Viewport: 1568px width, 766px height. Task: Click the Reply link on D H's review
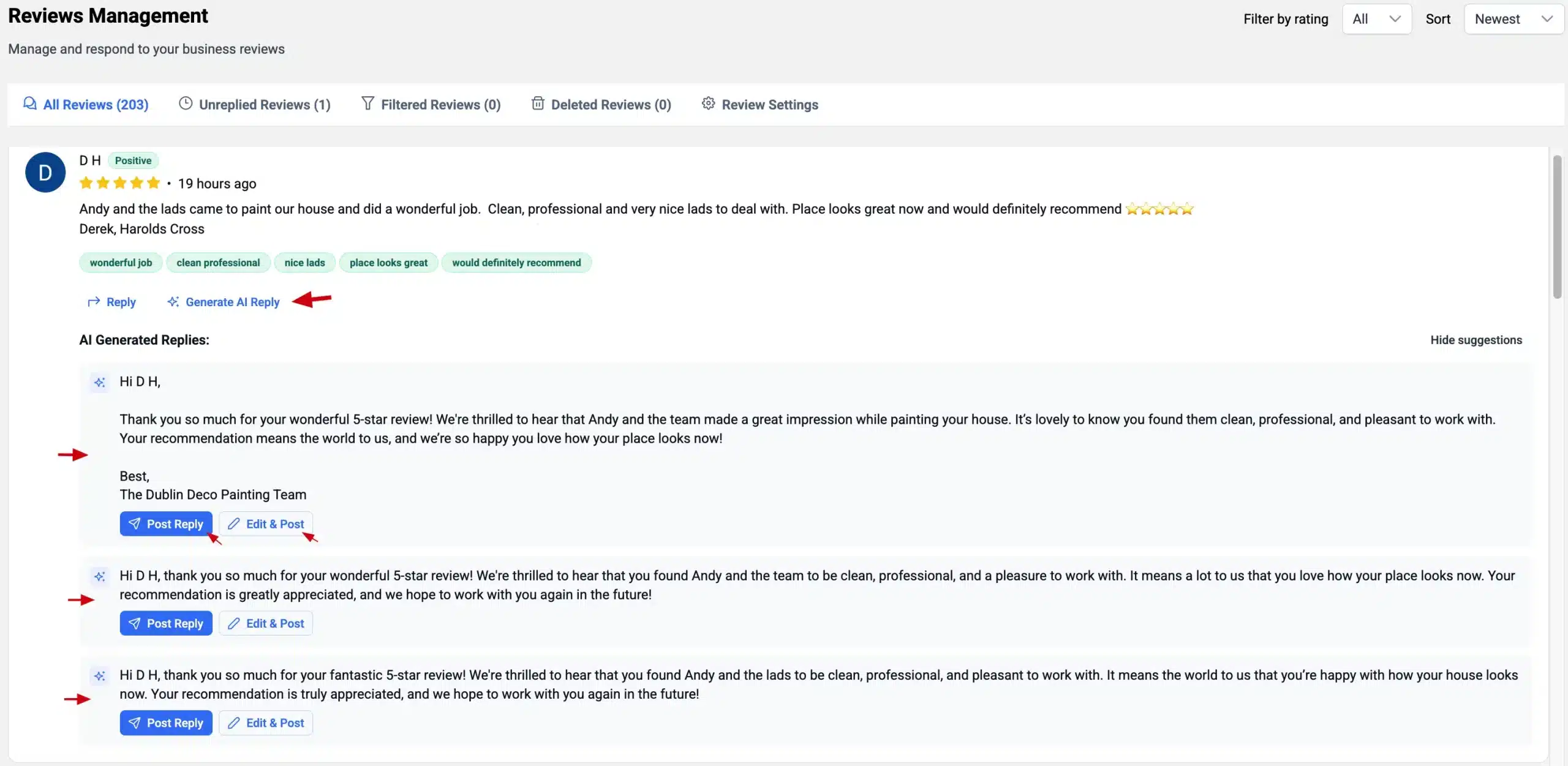click(120, 301)
